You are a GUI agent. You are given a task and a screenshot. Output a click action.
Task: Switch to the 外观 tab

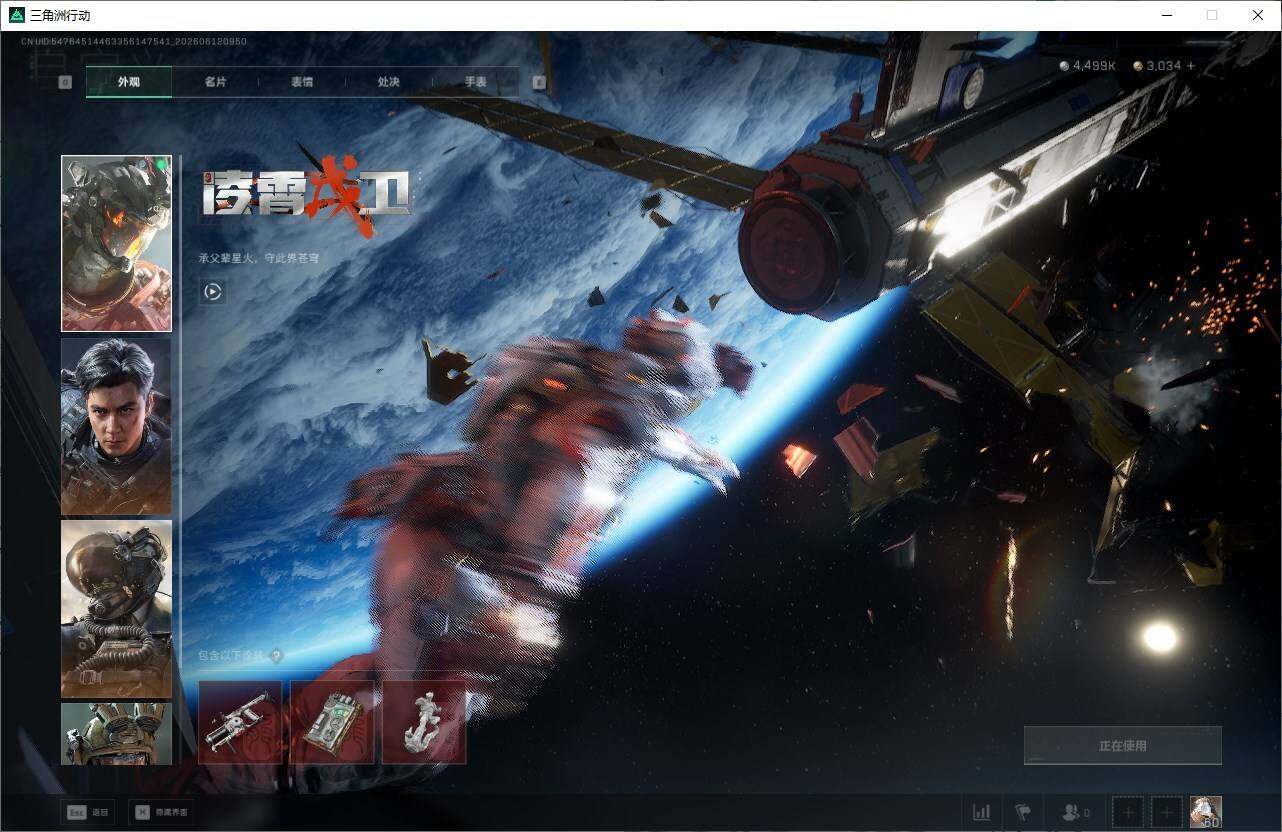pyautogui.click(x=129, y=82)
